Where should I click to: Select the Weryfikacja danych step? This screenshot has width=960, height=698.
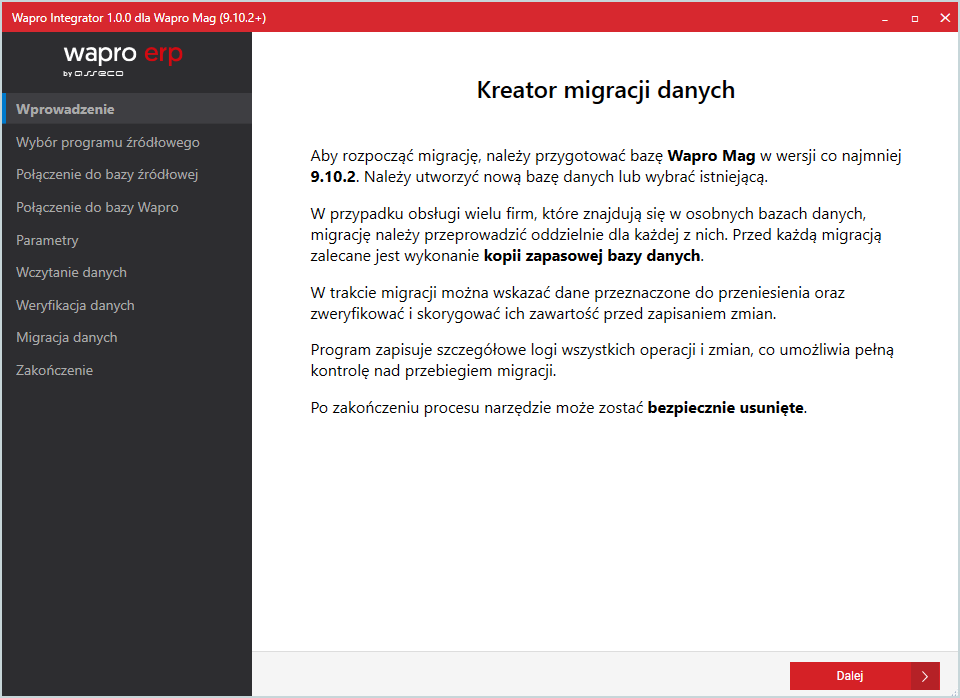[74, 305]
